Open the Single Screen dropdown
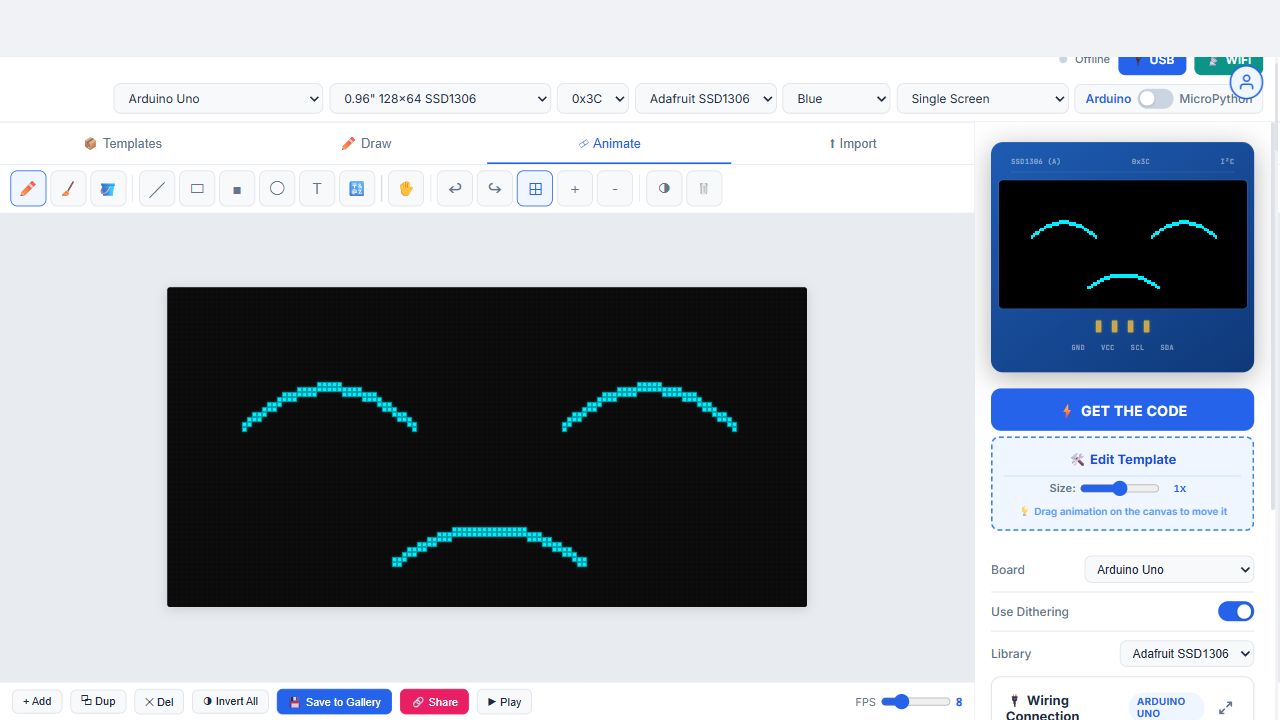The height and width of the screenshot is (720, 1280). coord(983,99)
